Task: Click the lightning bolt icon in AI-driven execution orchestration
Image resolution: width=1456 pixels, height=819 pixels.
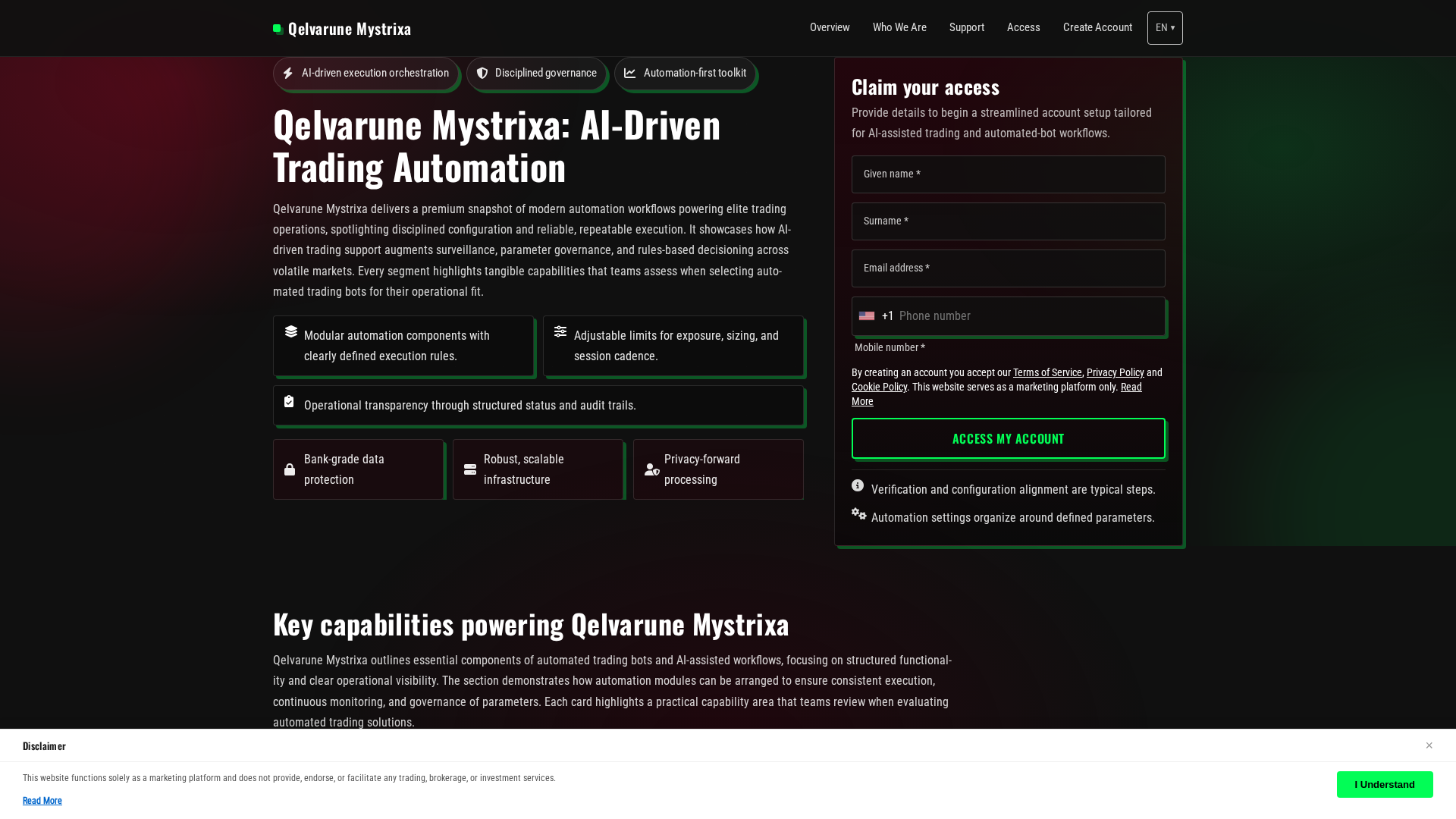Action: click(x=288, y=74)
